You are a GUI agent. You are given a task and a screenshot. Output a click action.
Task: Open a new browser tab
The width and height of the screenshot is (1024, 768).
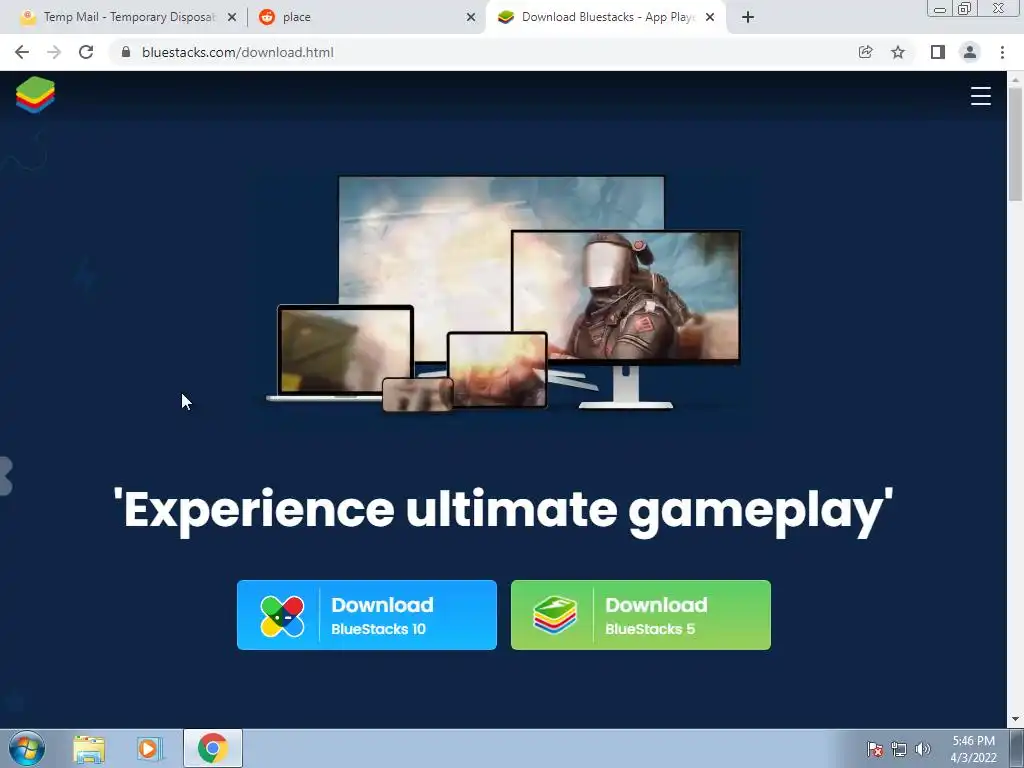(x=748, y=17)
